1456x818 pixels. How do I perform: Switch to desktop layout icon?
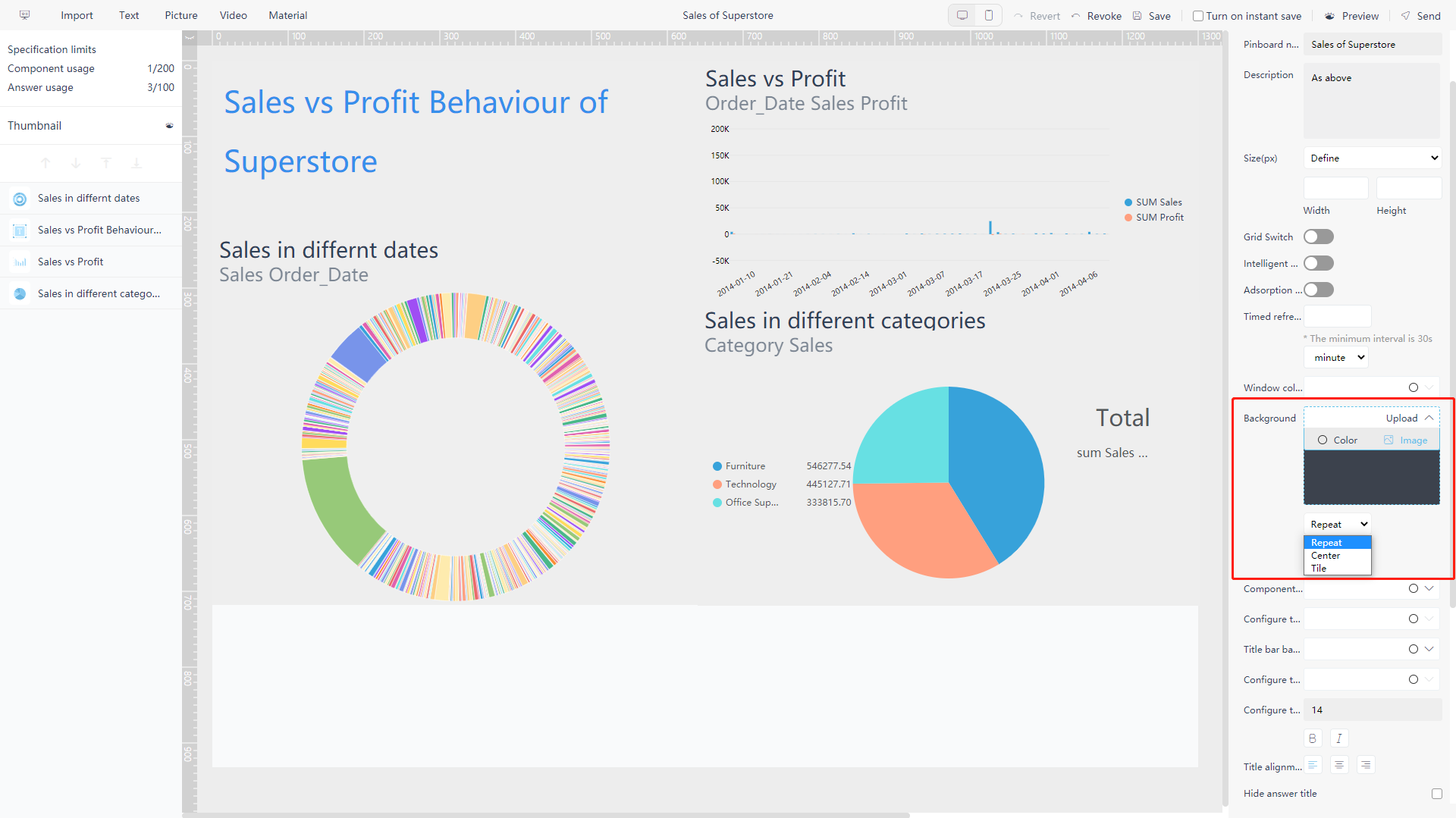pyautogui.click(x=962, y=15)
